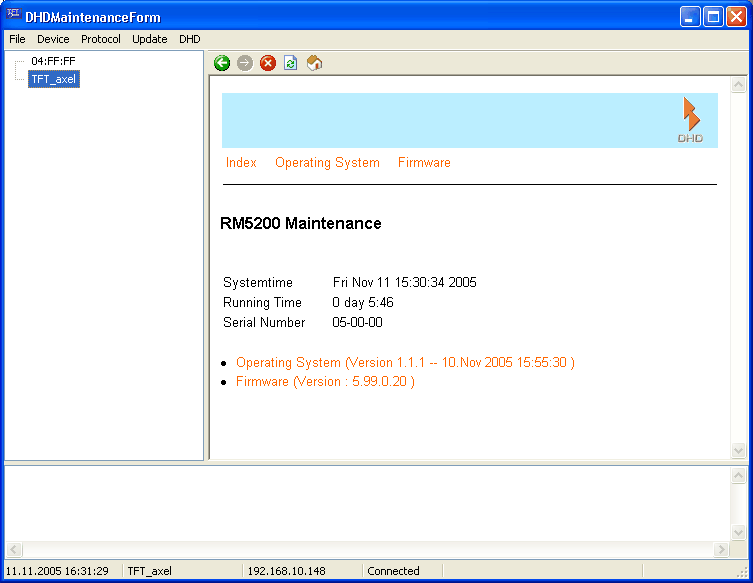Image resolution: width=753 pixels, height=583 pixels.
Task: Open the DHD menu
Action: [x=190, y=39]
